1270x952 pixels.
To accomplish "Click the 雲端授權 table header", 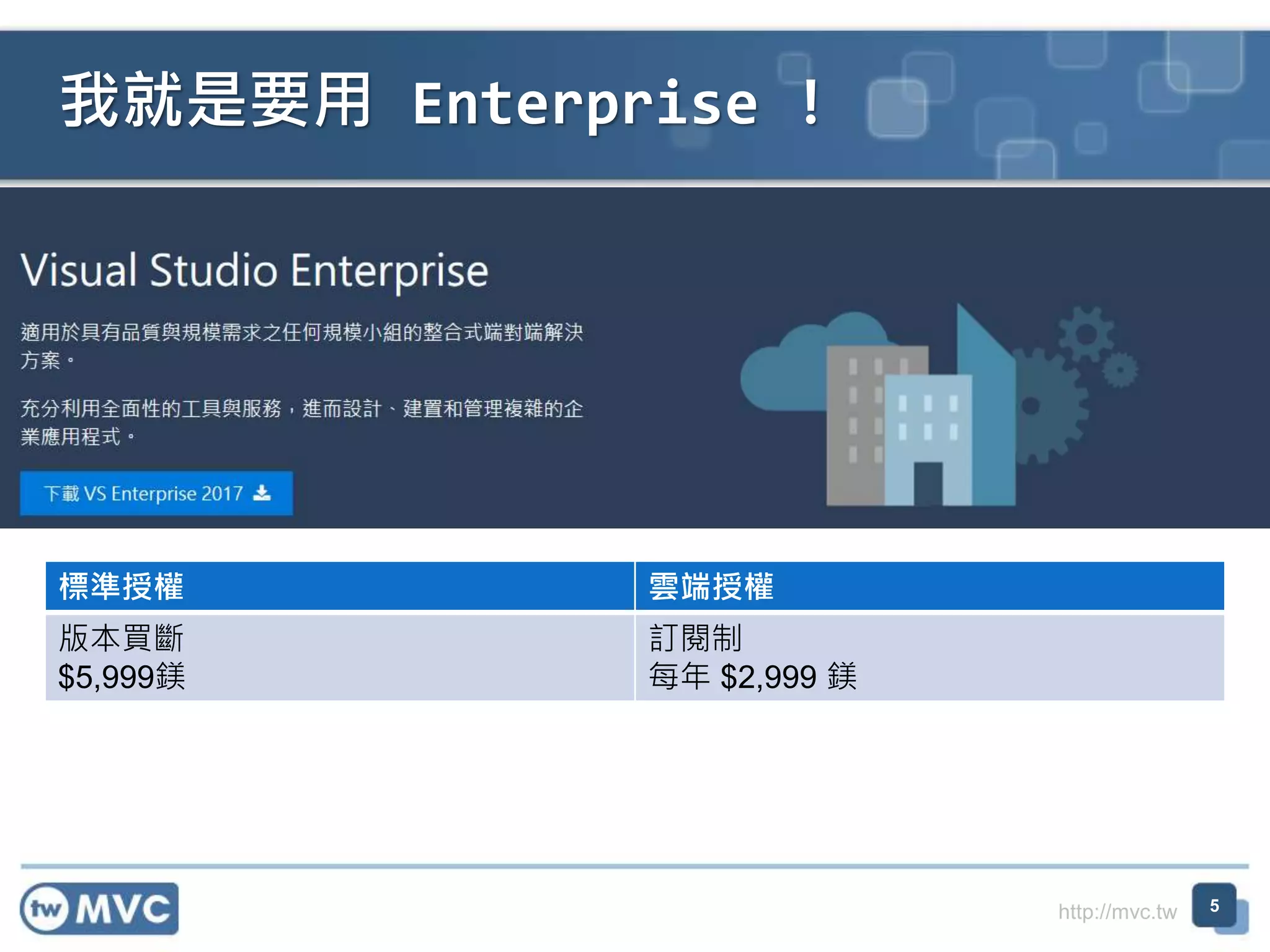I will [x=930, y=586].
